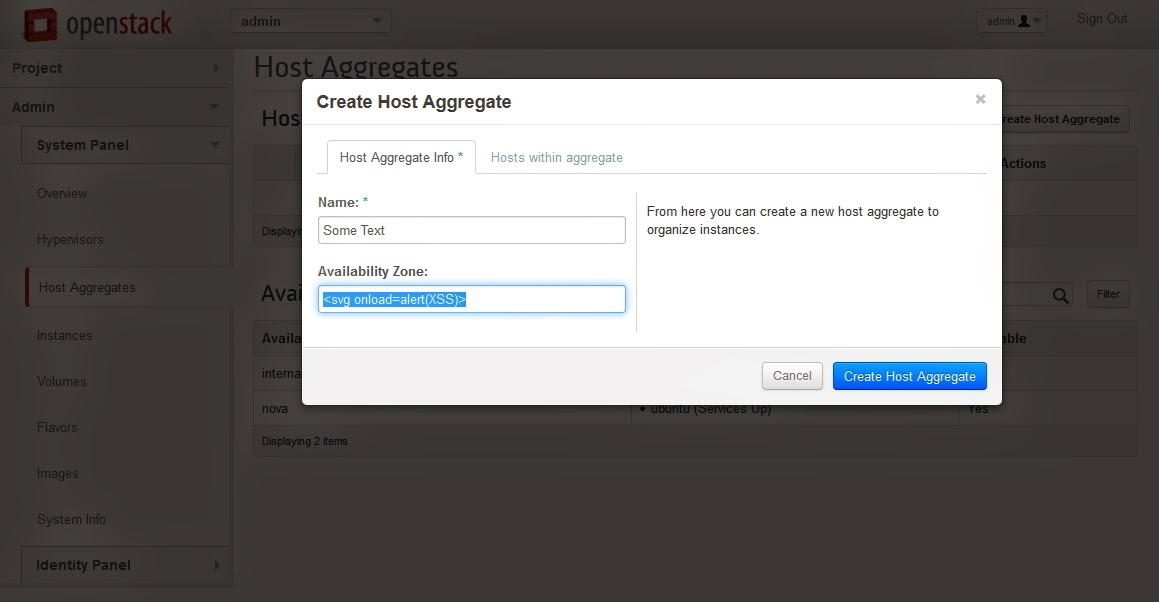Focus the Name input field
The height and width of the screenshot is (602, 1159).
click(x=472, y=230)
